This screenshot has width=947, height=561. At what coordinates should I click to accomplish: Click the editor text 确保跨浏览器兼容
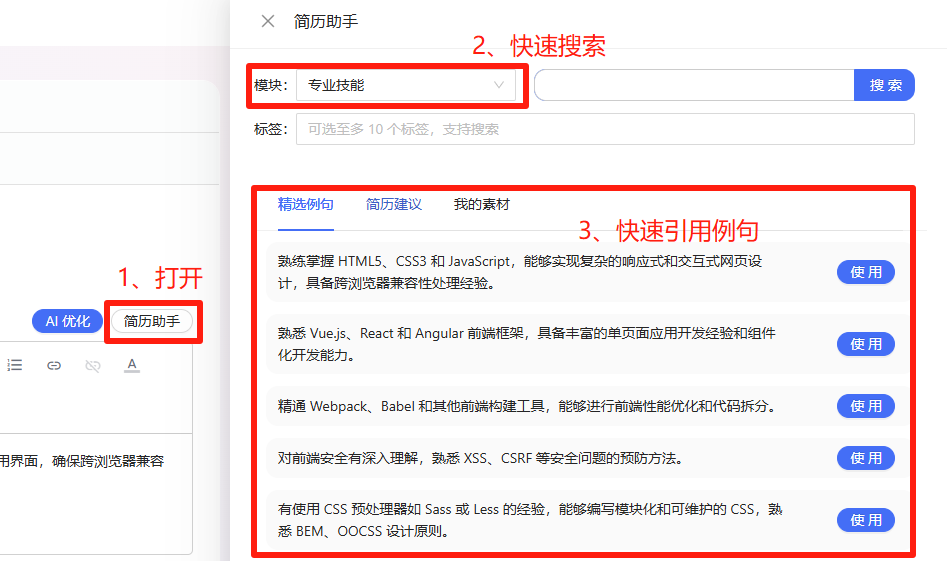click(108, 461)
